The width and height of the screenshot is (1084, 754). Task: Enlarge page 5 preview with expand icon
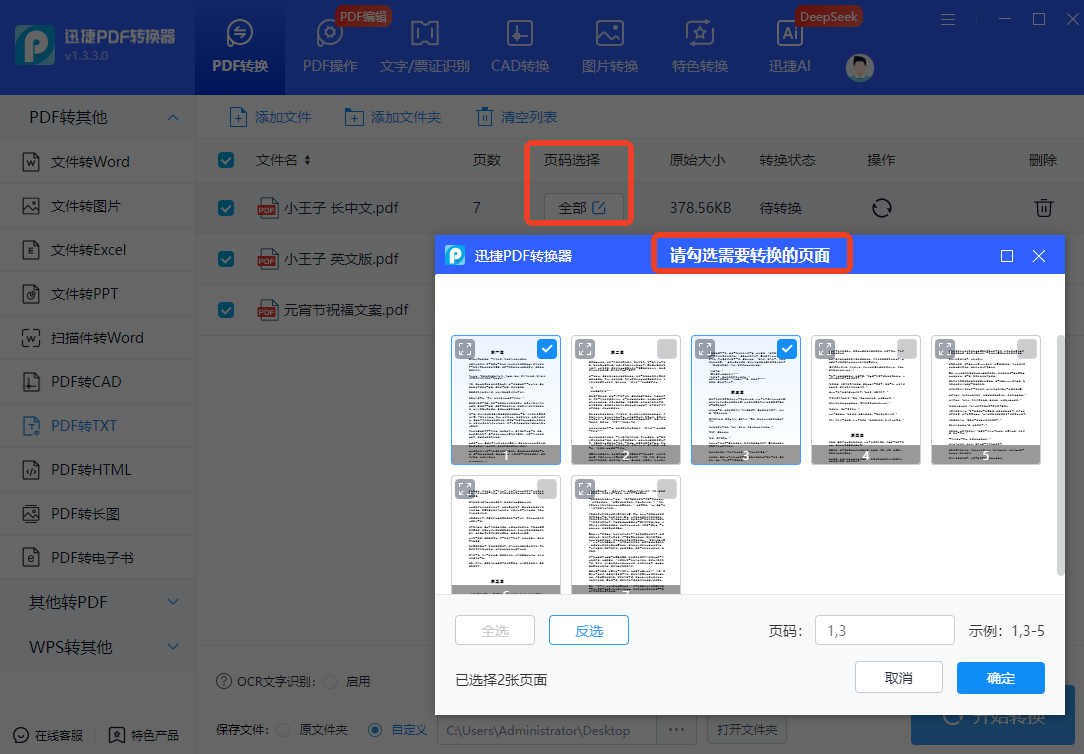pos(945,349)
